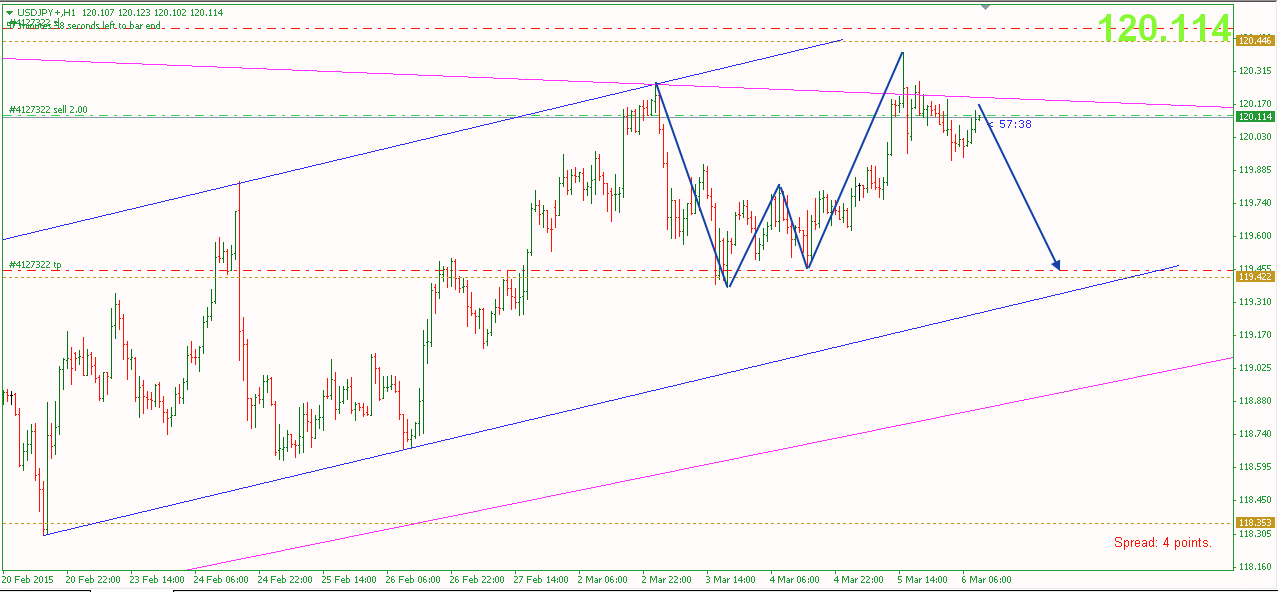The height and width of the screenshot is (592, 1278).
Task: Select the 118.353 gold price label
Action: 1255,523
